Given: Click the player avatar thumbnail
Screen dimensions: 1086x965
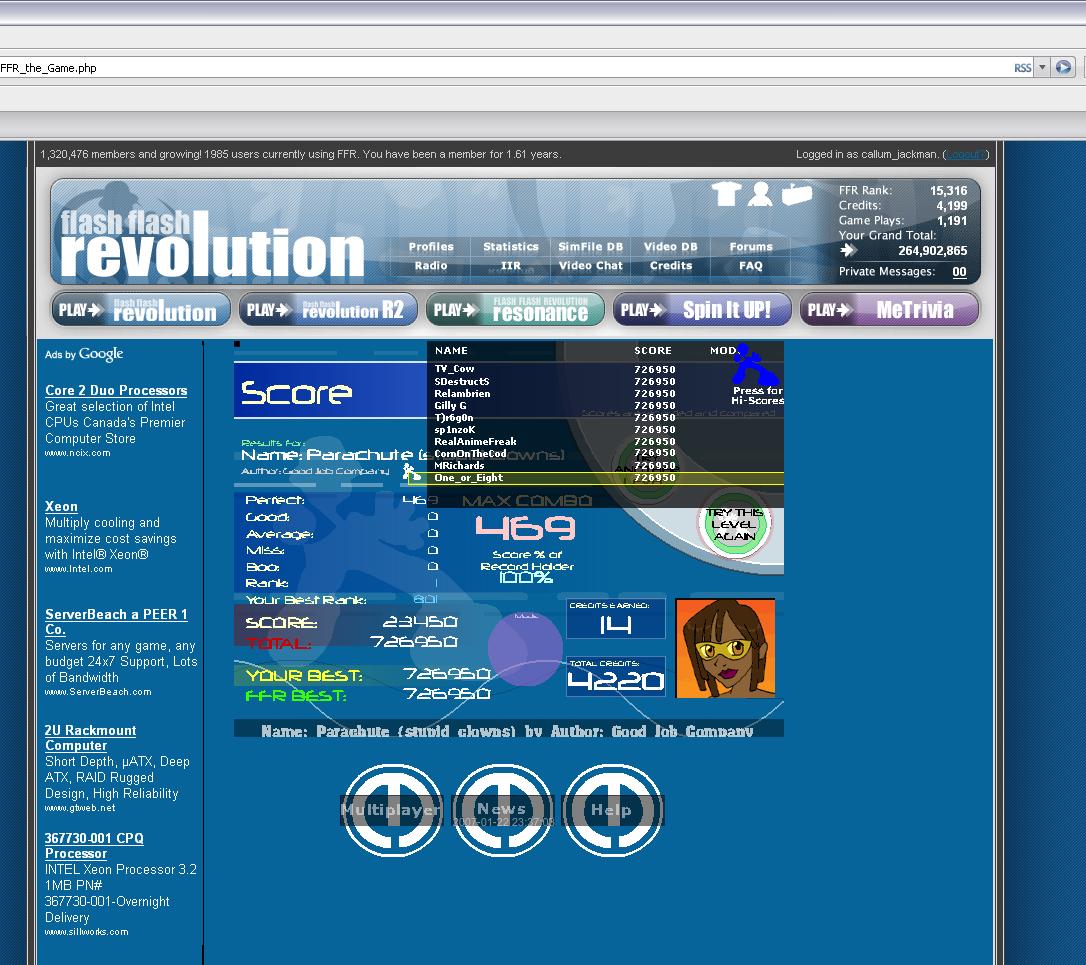Looking at the screenshot, I should [x=725, y=648].
